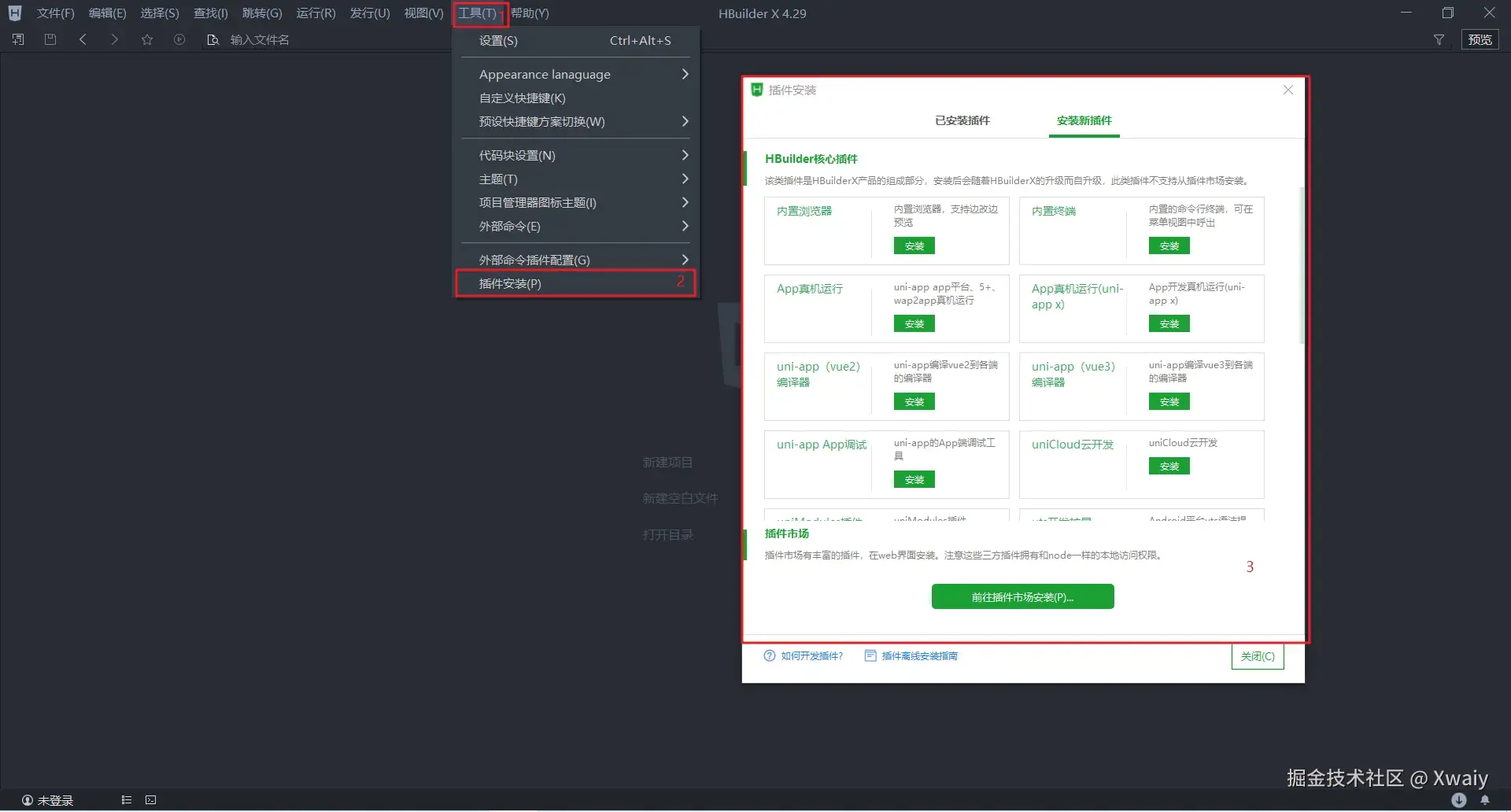Expand the 项目管理器图标主题(I) submenu
This screenshot has height=812, width=1511.
[576, 202]
